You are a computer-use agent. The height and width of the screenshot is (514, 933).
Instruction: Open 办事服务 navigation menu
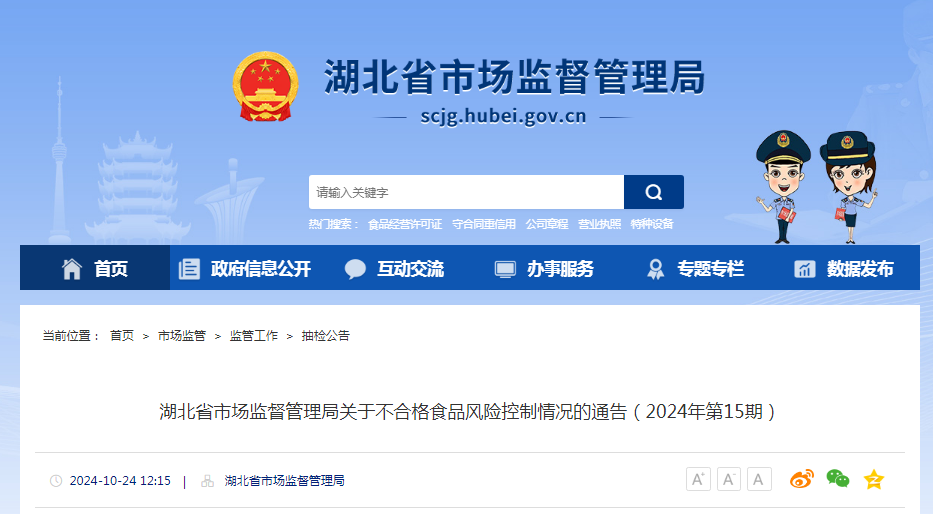pyautogui.click(x=545, y=268)
